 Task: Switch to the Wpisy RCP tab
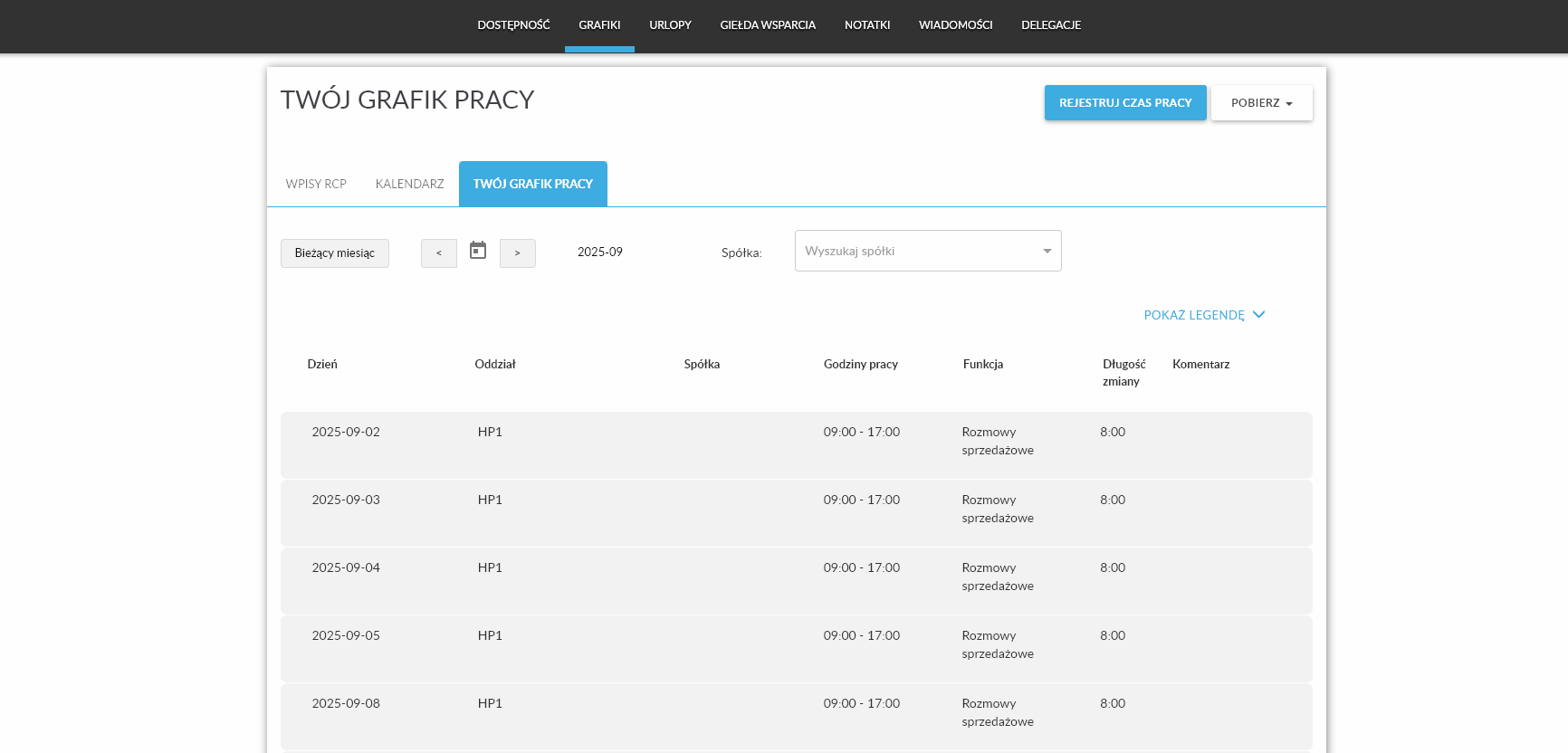(x=316, y=184)
